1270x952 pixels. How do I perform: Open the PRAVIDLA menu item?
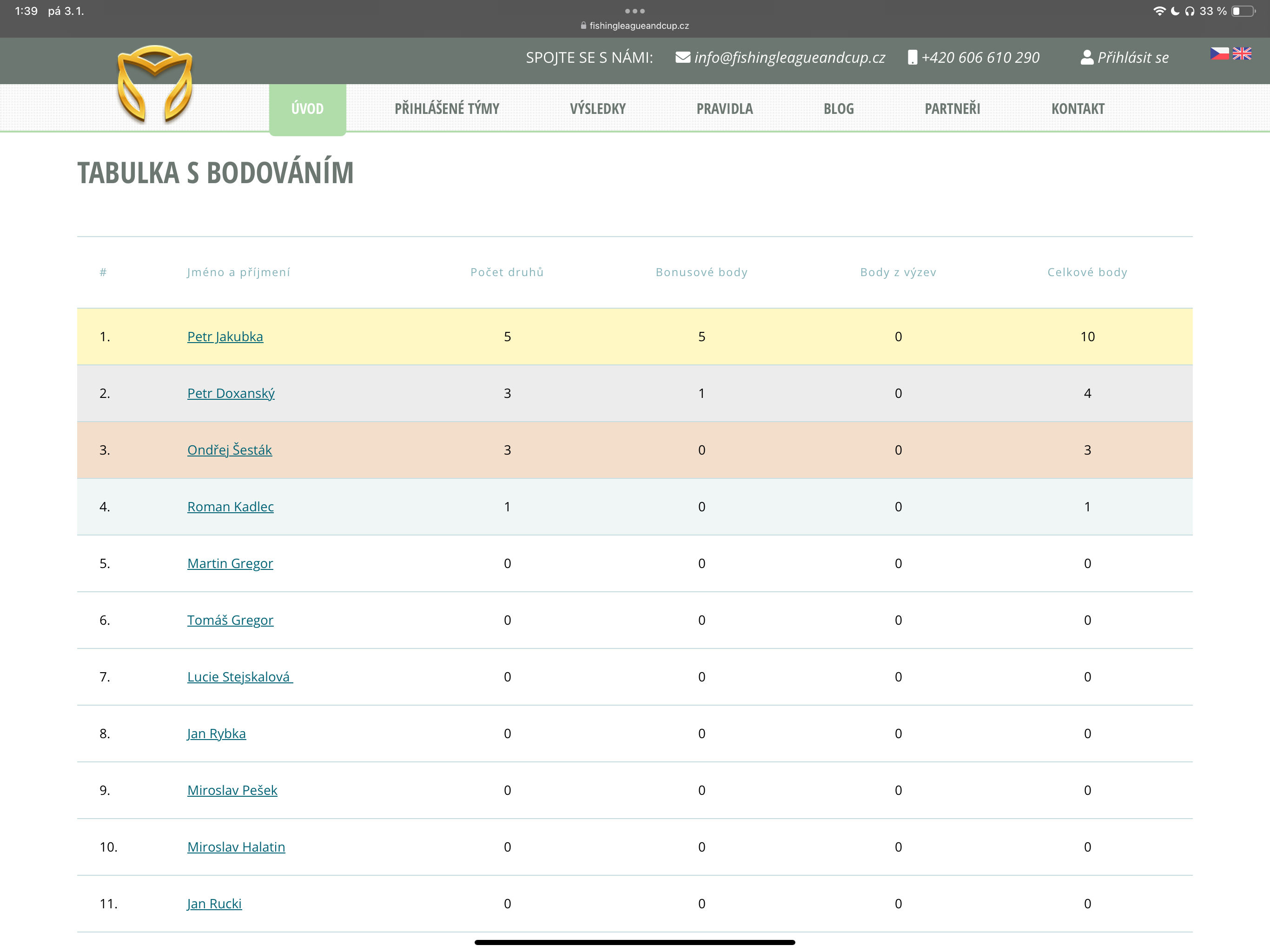pos(725,108)
